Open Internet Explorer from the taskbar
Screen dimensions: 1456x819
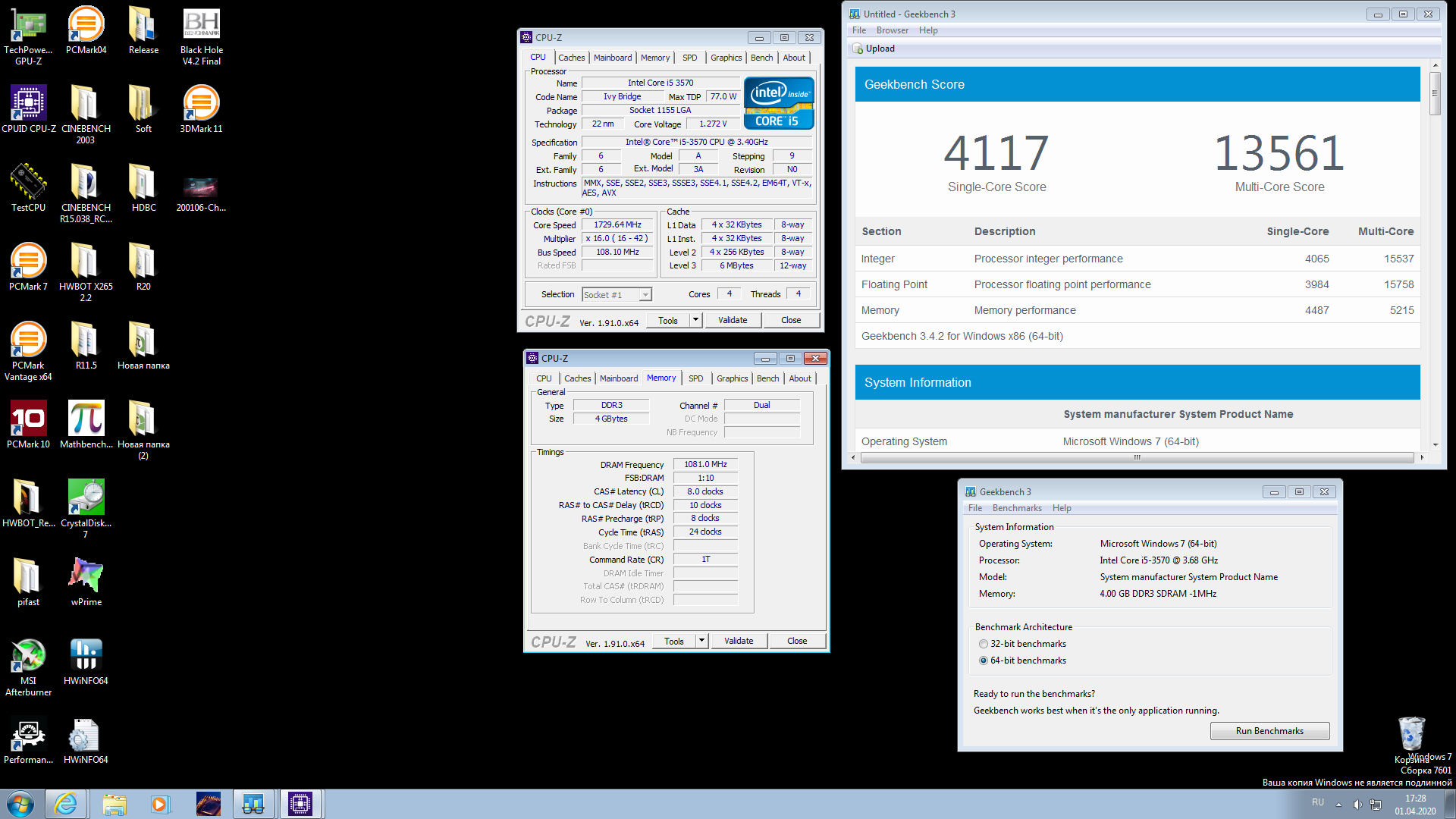click(66, 804)
